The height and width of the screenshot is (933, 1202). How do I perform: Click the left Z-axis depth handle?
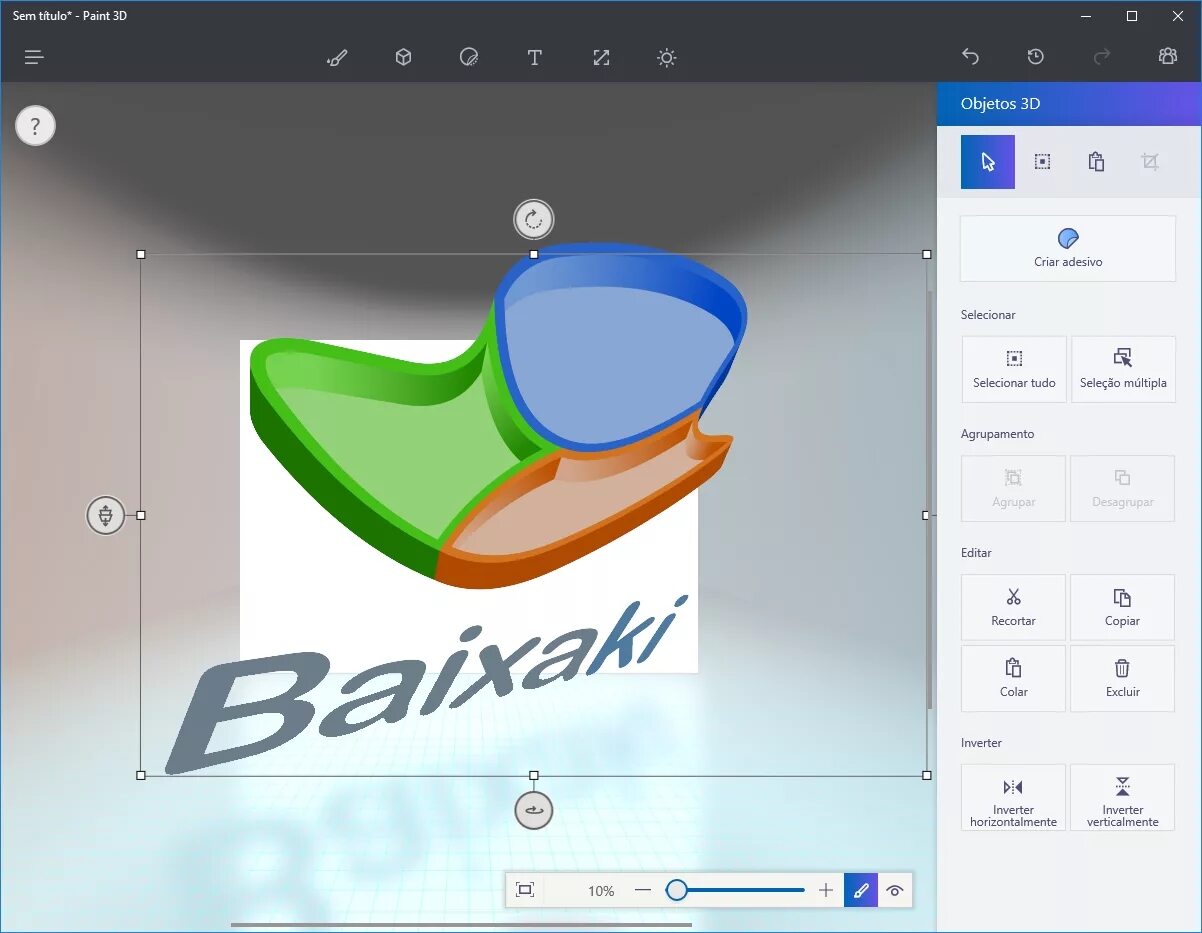[x=105, y=515]
